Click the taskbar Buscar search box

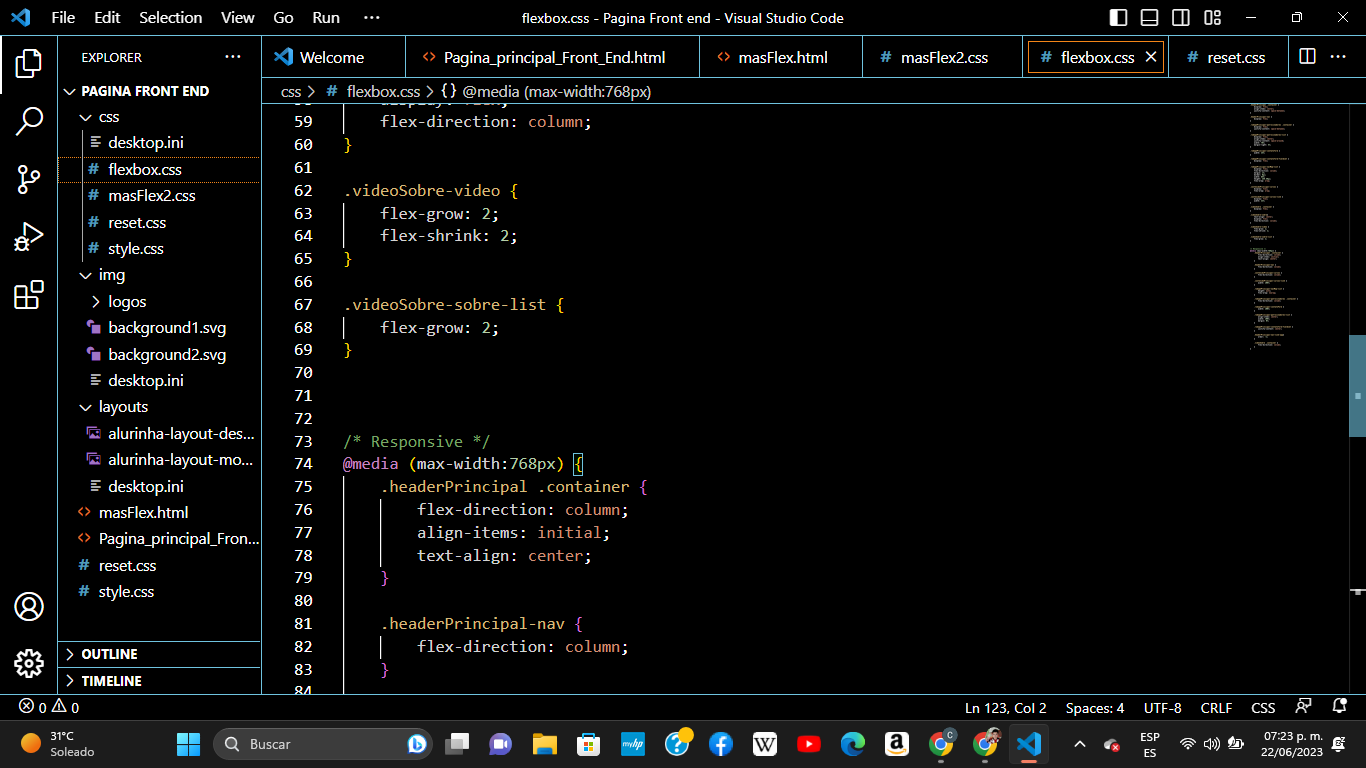(323, 744)
